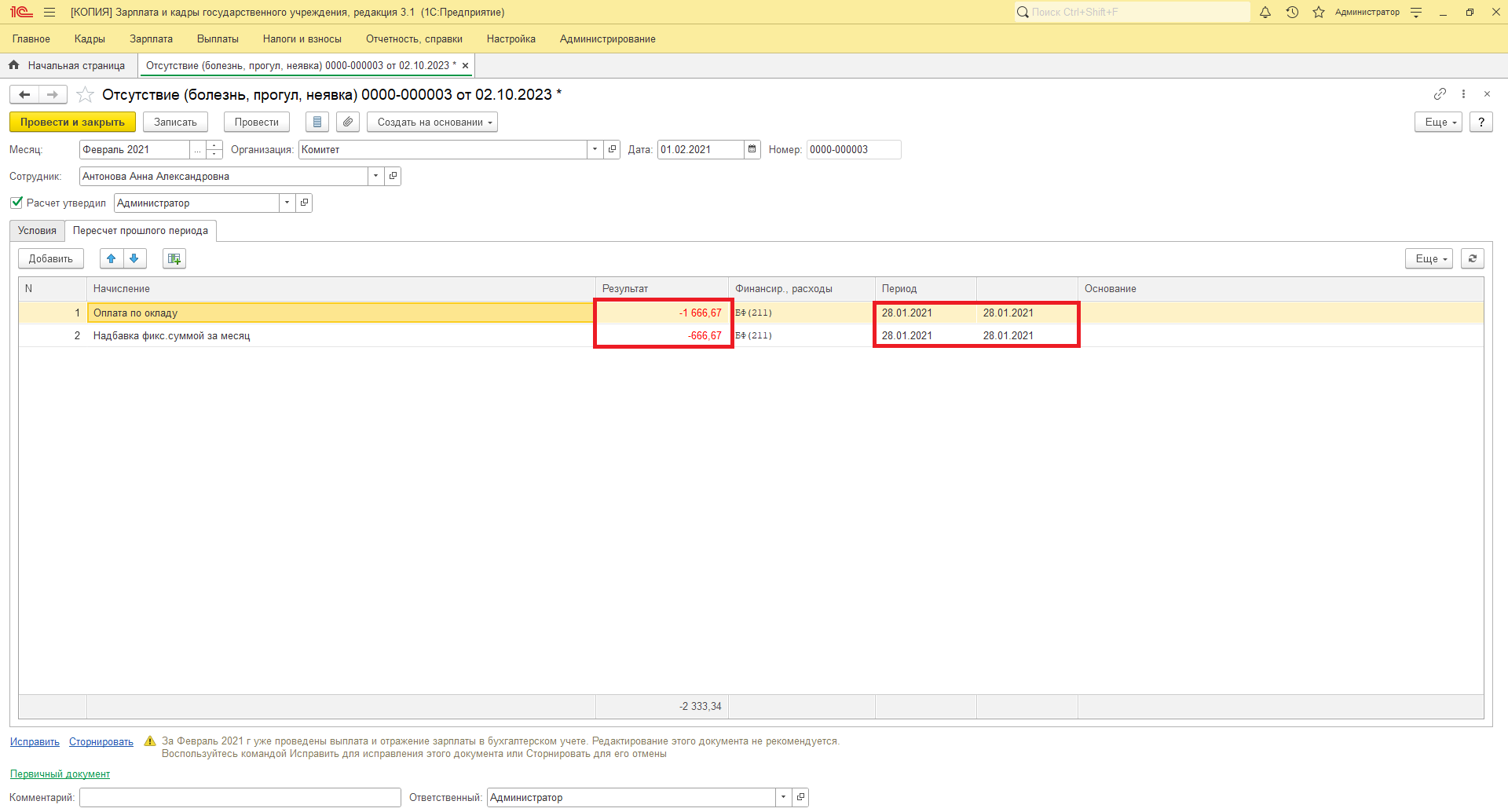Viewport: 1508px width, 812px height.
Task: Expand the Ответственный dropdown
Action: coord(783,797)
